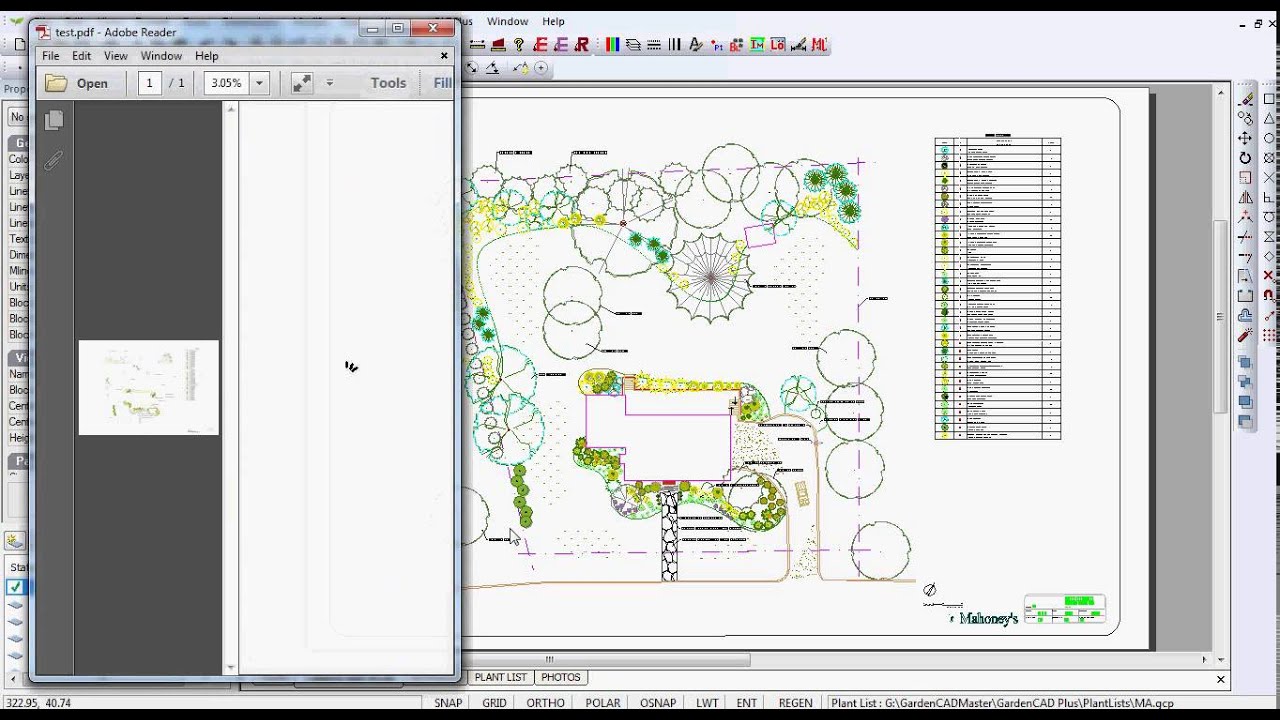Screen dimensions: 1280x720
Task: Click the CAD drawing's horizontal scrollbar
Action: click(x=605, y=659)
